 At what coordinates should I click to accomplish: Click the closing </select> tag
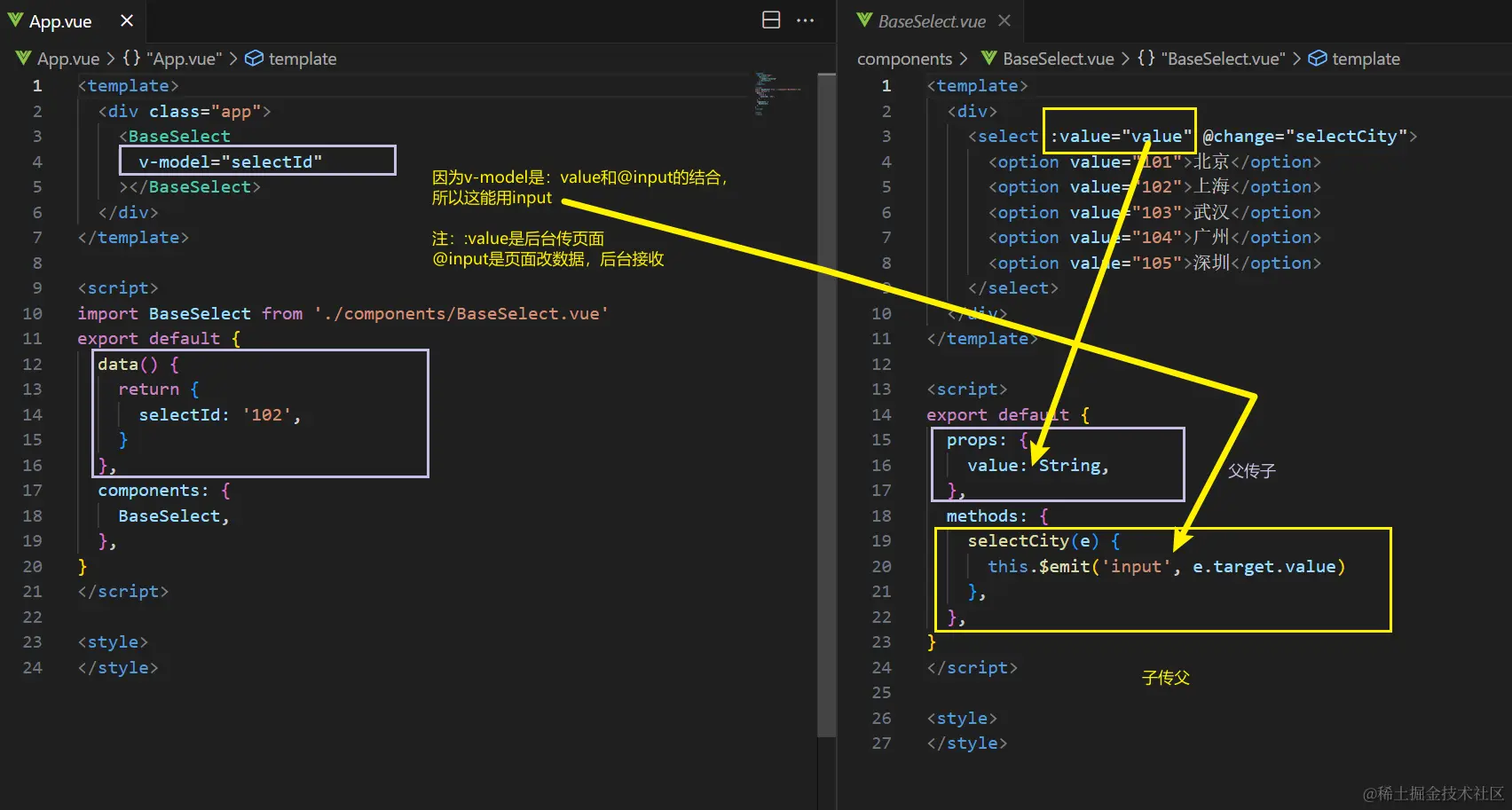pyautogui.click(x=1013, y=287)
